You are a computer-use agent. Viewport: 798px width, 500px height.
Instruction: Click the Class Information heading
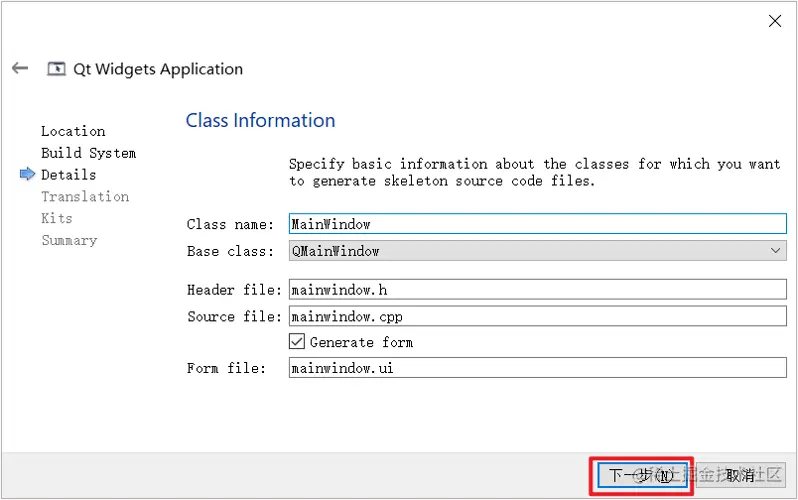click(261, 121)
